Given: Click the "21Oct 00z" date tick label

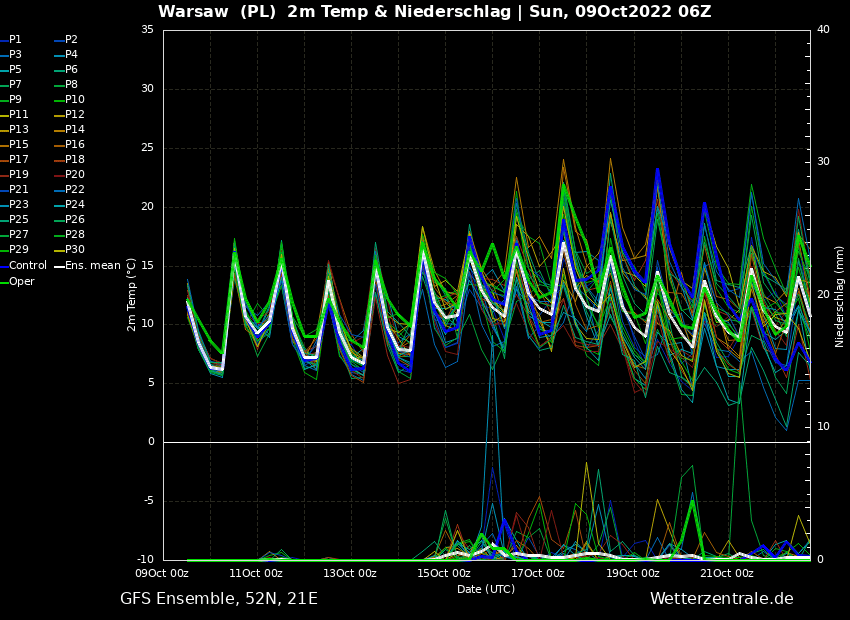Looking at the screenshot, I should (x=726, y=573).
